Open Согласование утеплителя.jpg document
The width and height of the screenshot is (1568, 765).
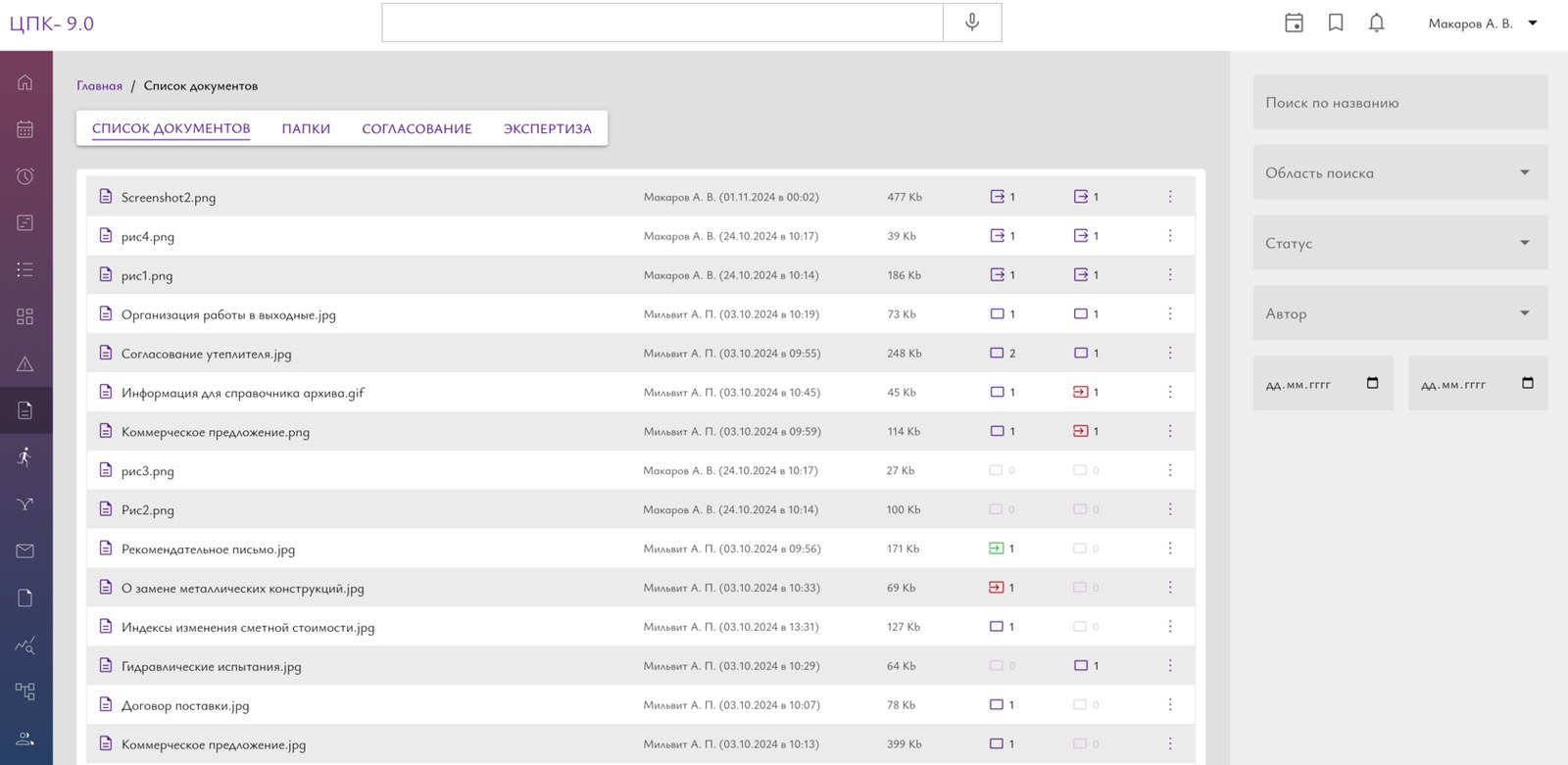coord(207,354)
